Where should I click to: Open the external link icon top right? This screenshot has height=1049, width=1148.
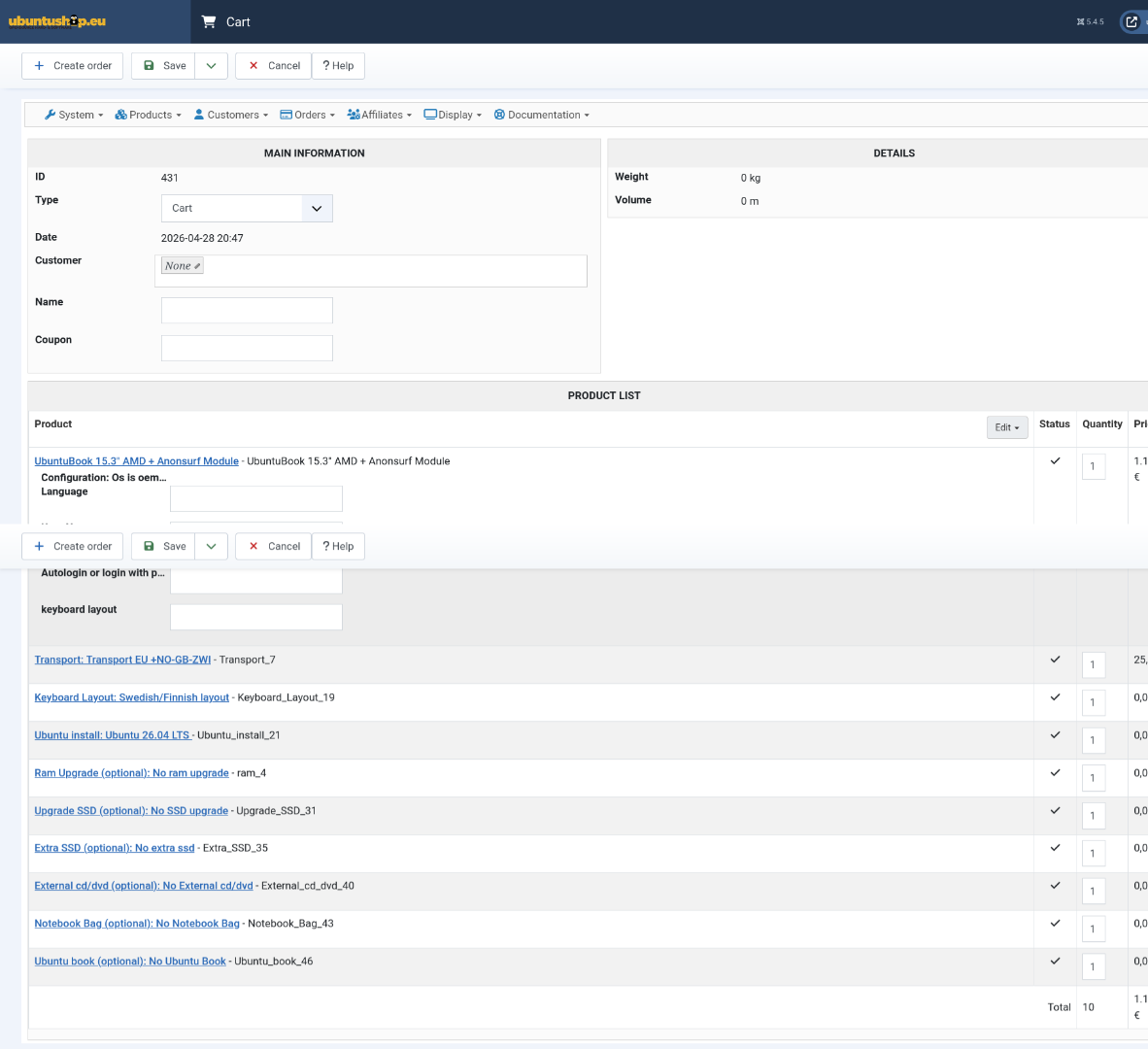1131,22
